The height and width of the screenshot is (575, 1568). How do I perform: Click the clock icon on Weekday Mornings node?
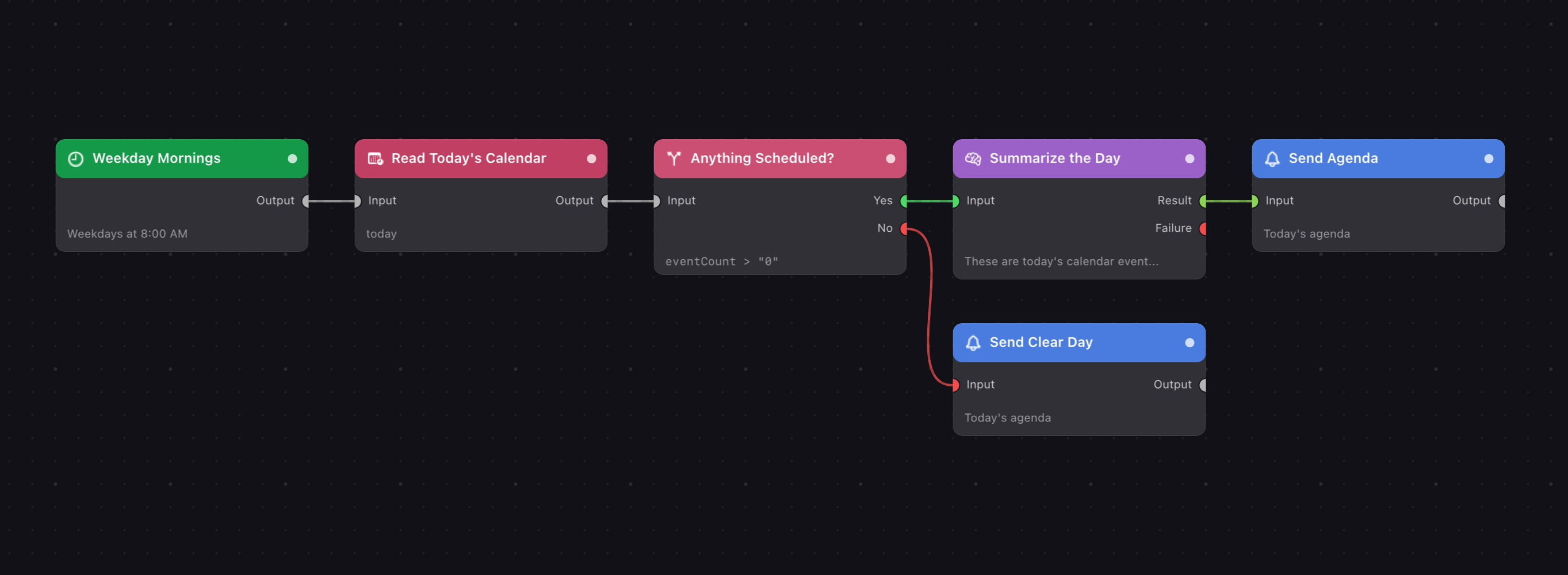(x=75, y=159)
